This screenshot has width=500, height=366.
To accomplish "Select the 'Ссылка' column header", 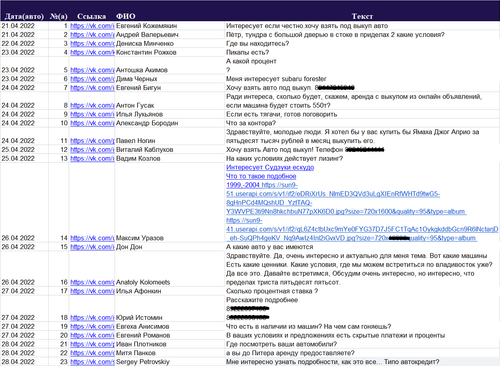I will click(91, 16).
